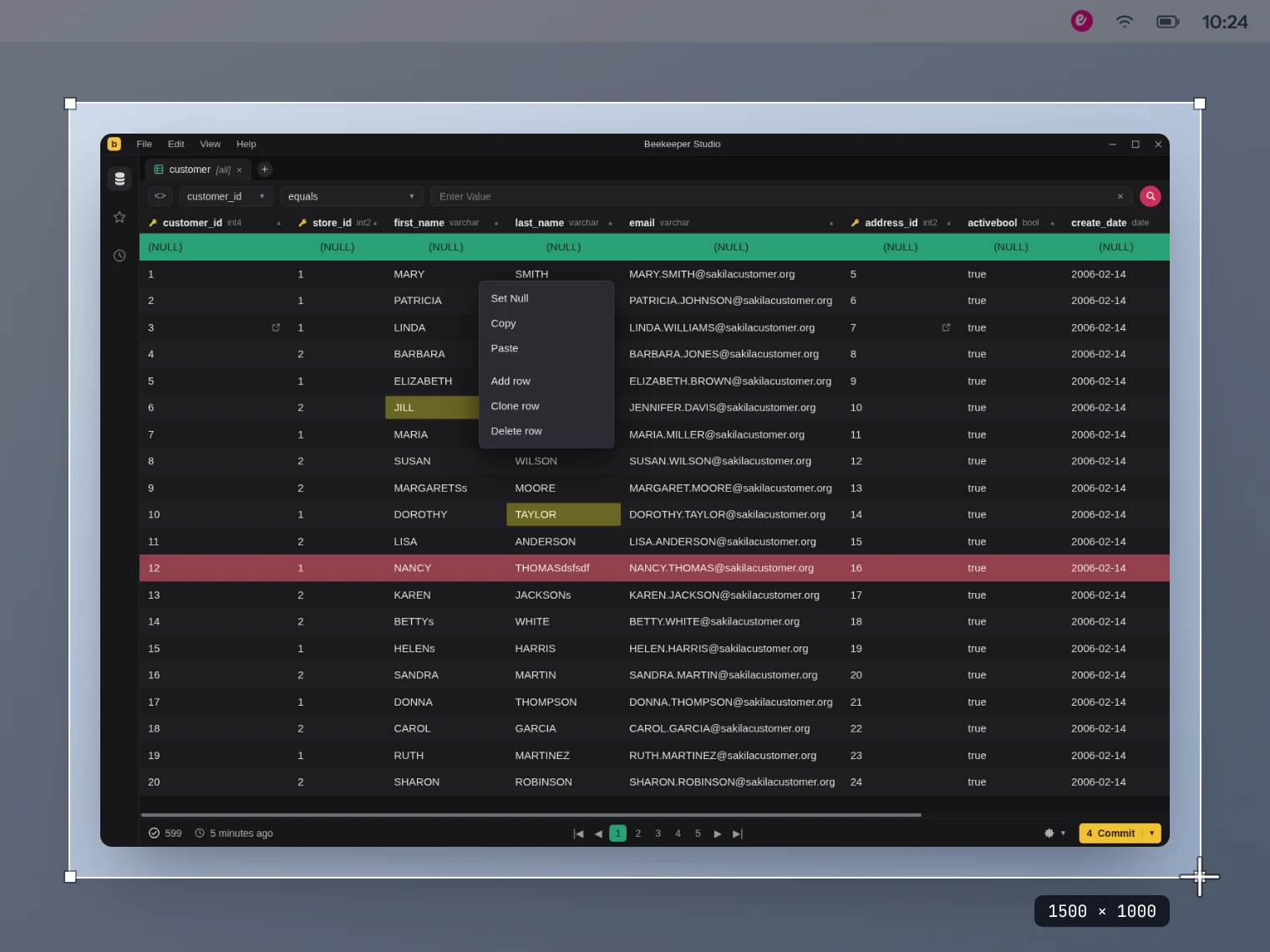1270x952 pixels.
Task: Go to the first page of results
Action: tap(578, 833)
